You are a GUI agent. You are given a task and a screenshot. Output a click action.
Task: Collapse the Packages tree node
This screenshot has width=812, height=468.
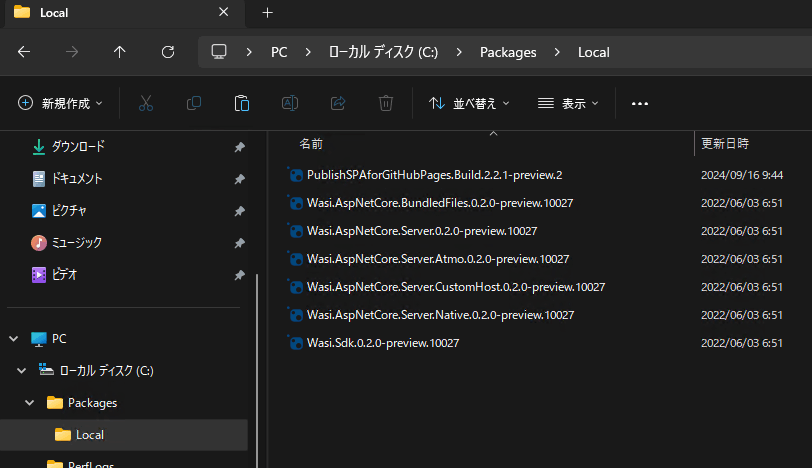coord(30,403)
